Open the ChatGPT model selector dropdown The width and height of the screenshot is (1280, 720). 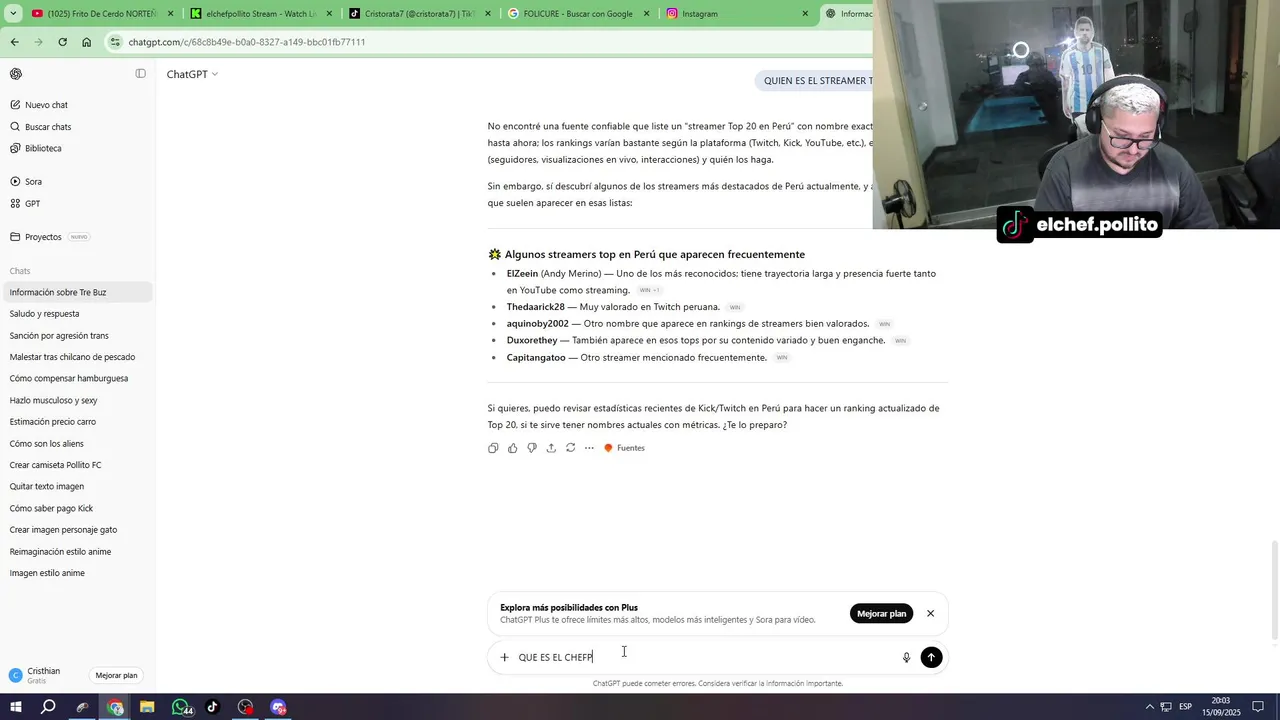[192, 74]
